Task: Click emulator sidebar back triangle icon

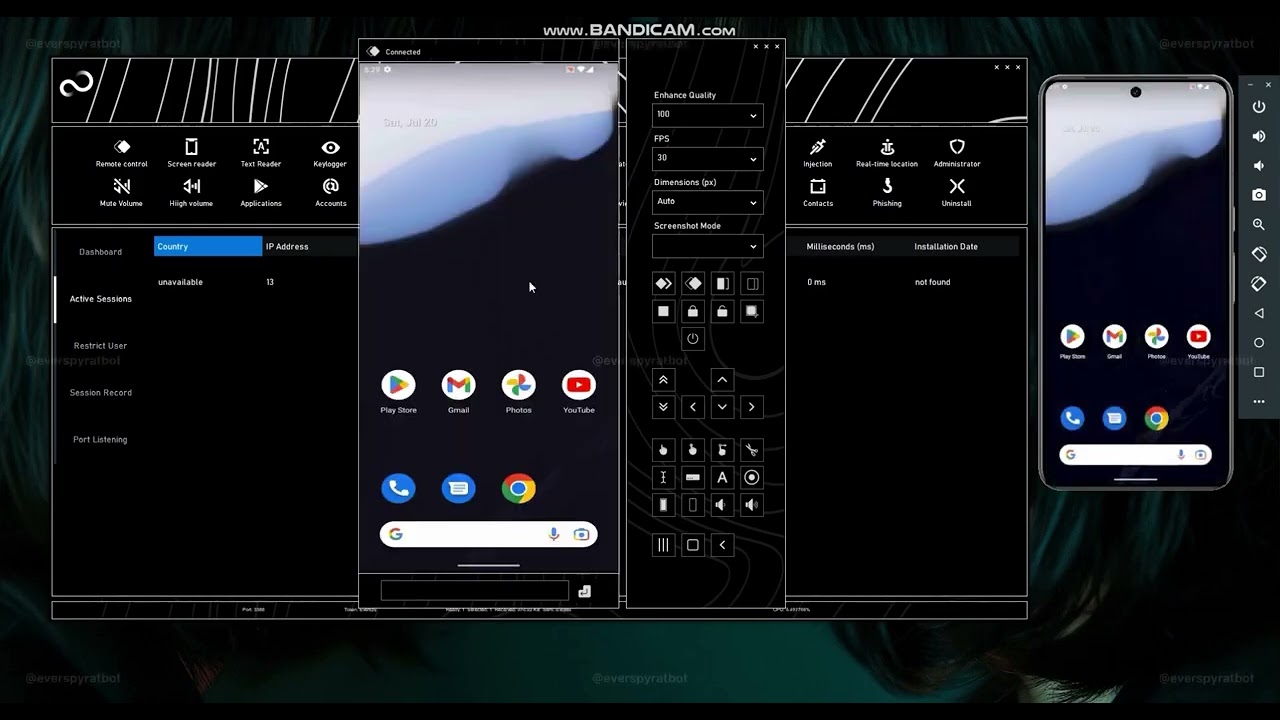Action: pos(1259,313)
